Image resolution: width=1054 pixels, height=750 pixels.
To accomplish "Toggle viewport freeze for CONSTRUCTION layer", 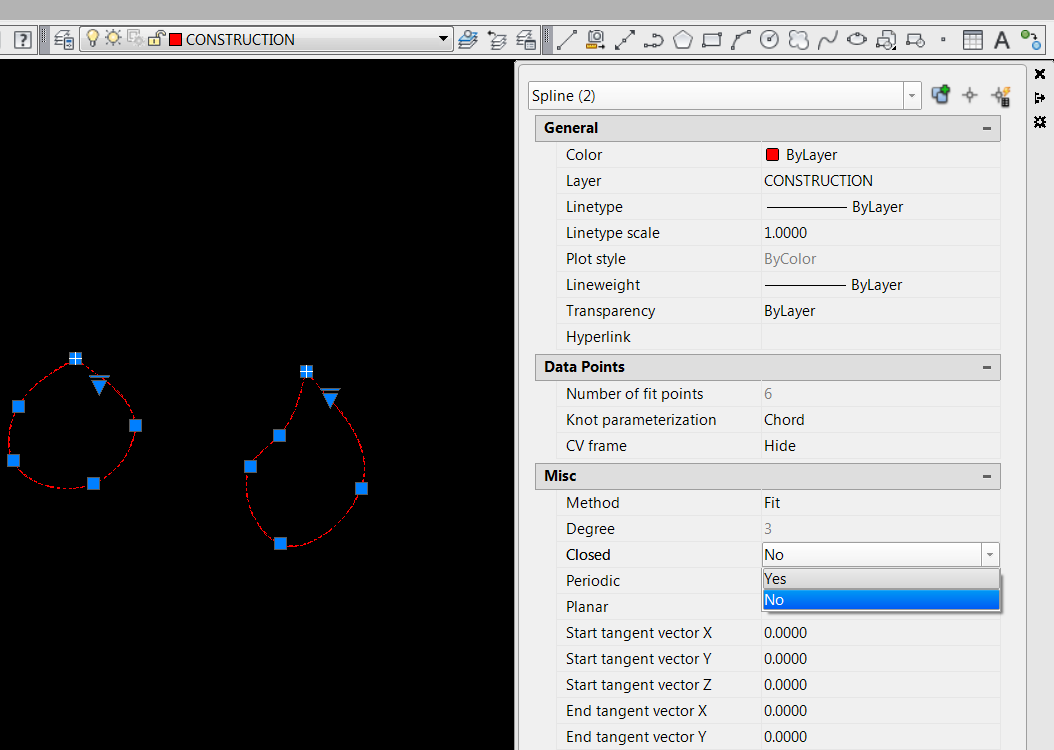I will [134, 38].
